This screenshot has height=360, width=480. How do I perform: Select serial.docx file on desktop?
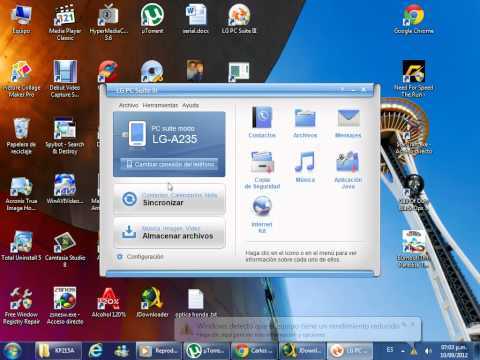(196, 19)
